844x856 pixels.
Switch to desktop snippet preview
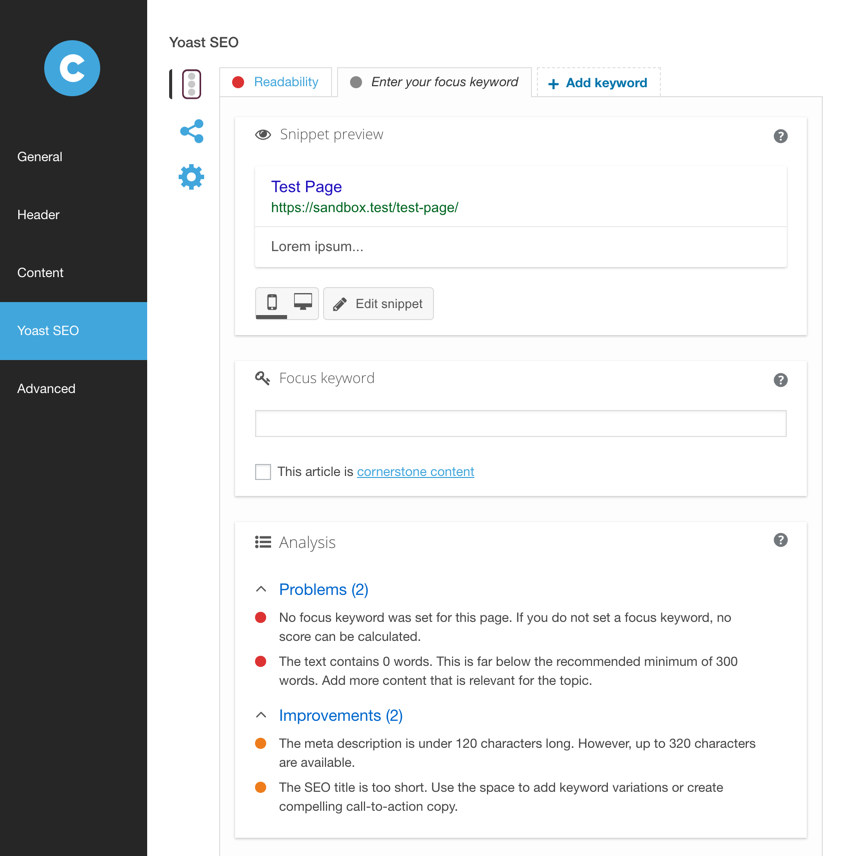(x=303, y=302)
